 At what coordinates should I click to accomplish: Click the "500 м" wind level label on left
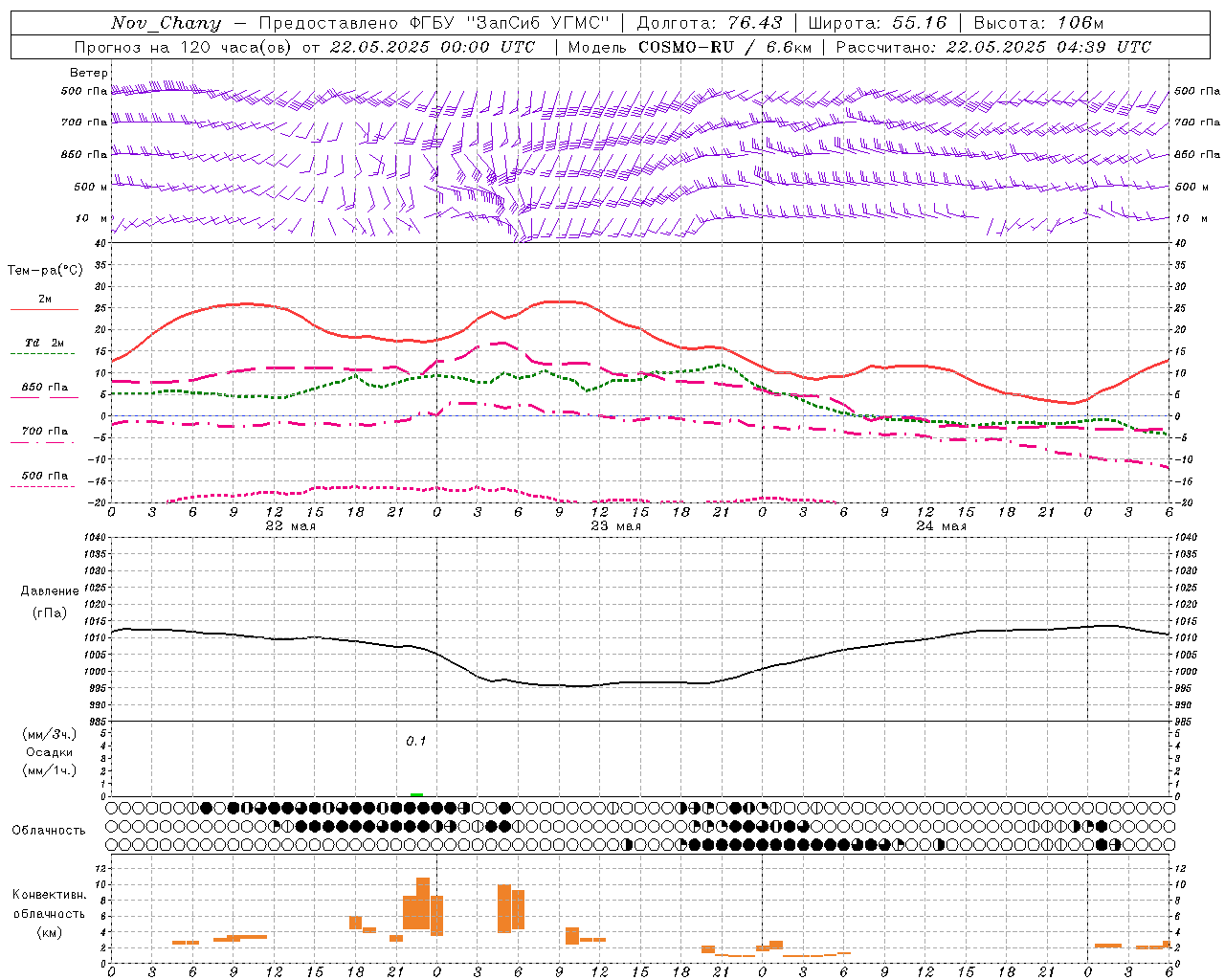[91, 187]
